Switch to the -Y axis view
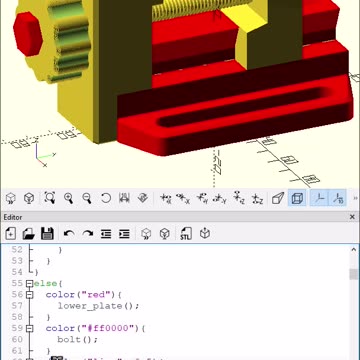This screenshot has width=360, height=360. pyautogui.click(x=220, y=198)
